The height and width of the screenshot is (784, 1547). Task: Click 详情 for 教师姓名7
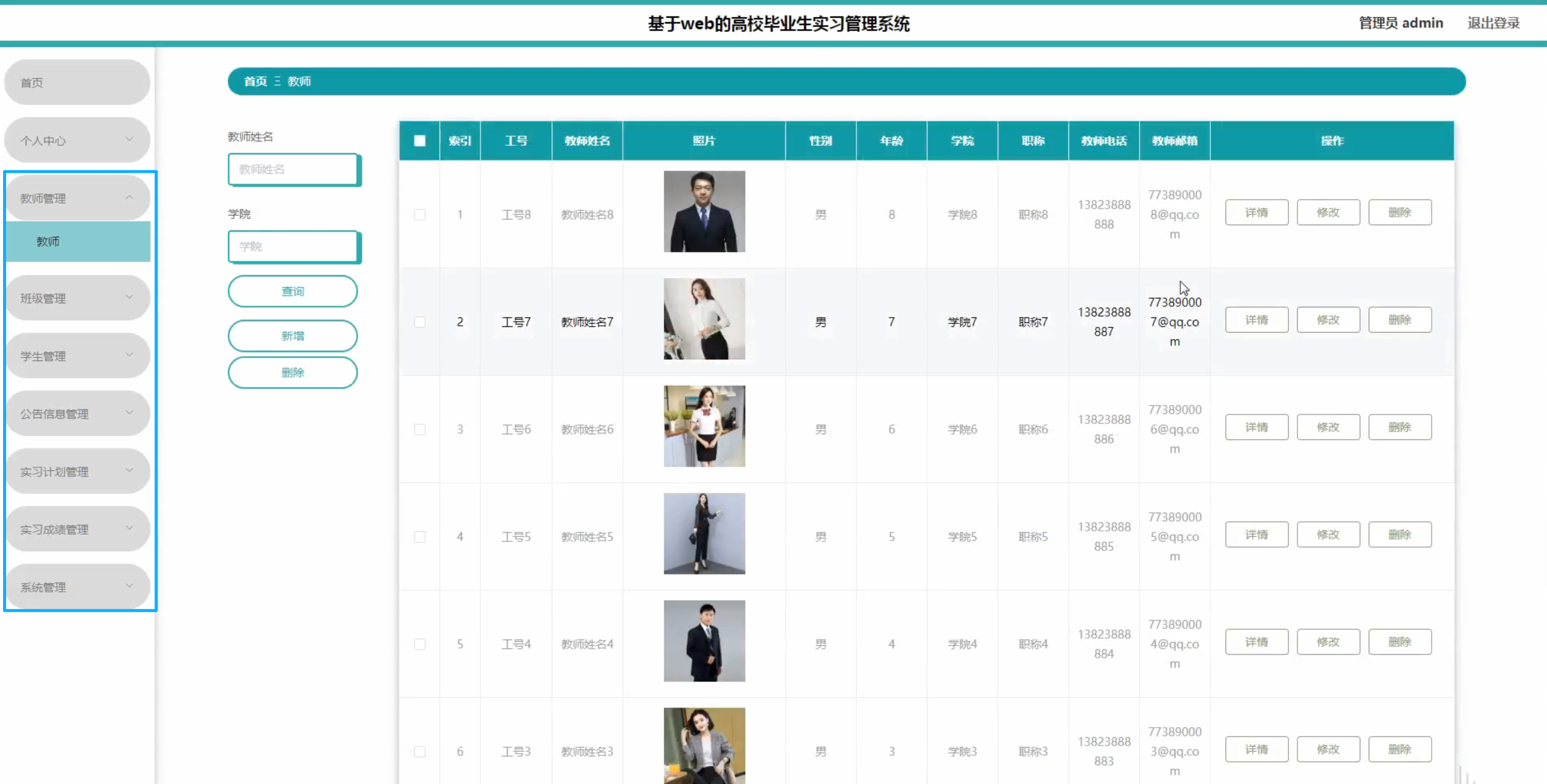[1257, 319]
